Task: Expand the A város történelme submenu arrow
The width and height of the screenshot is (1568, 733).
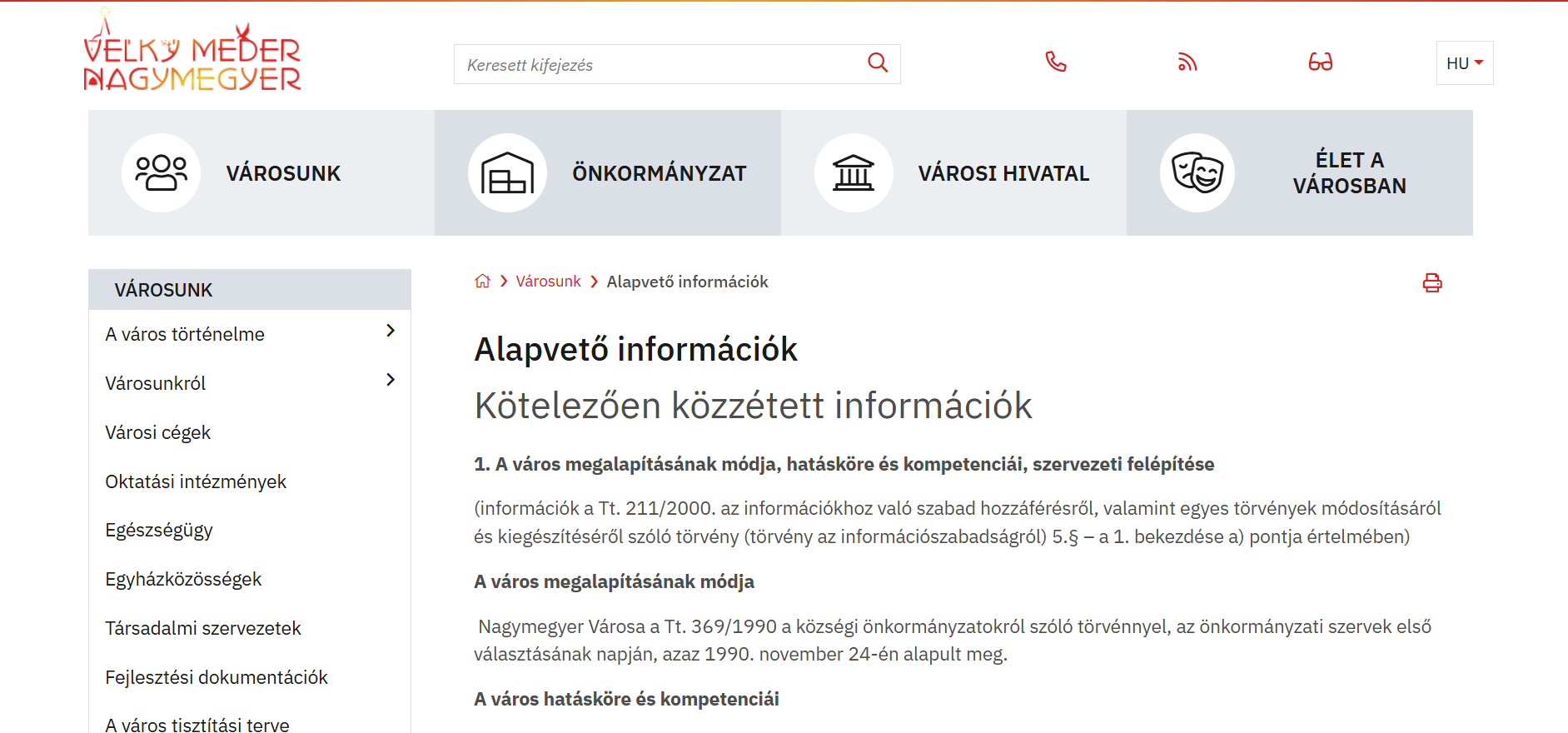Action: [x=391, y=332]
